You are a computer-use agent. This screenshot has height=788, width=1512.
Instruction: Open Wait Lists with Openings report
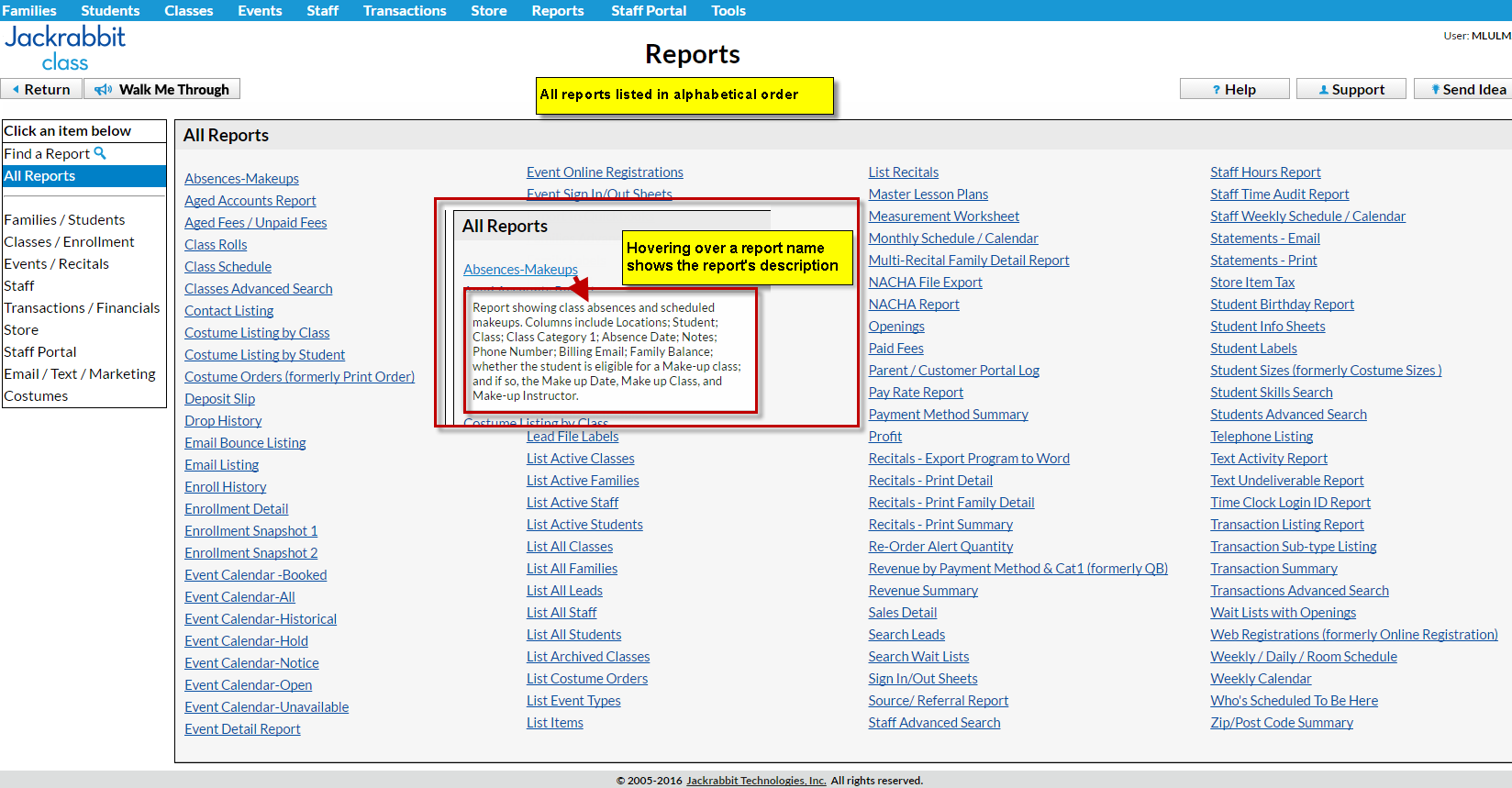pos(1283,613)
